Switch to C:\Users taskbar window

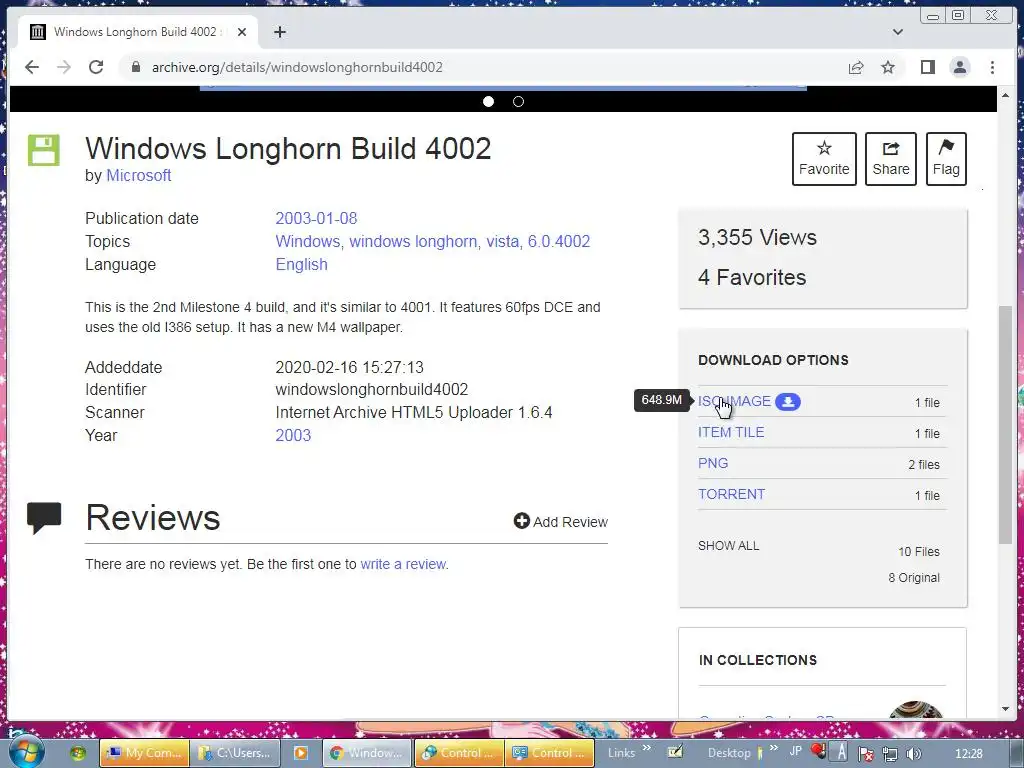pyautogui.click(x=235, y=753)
